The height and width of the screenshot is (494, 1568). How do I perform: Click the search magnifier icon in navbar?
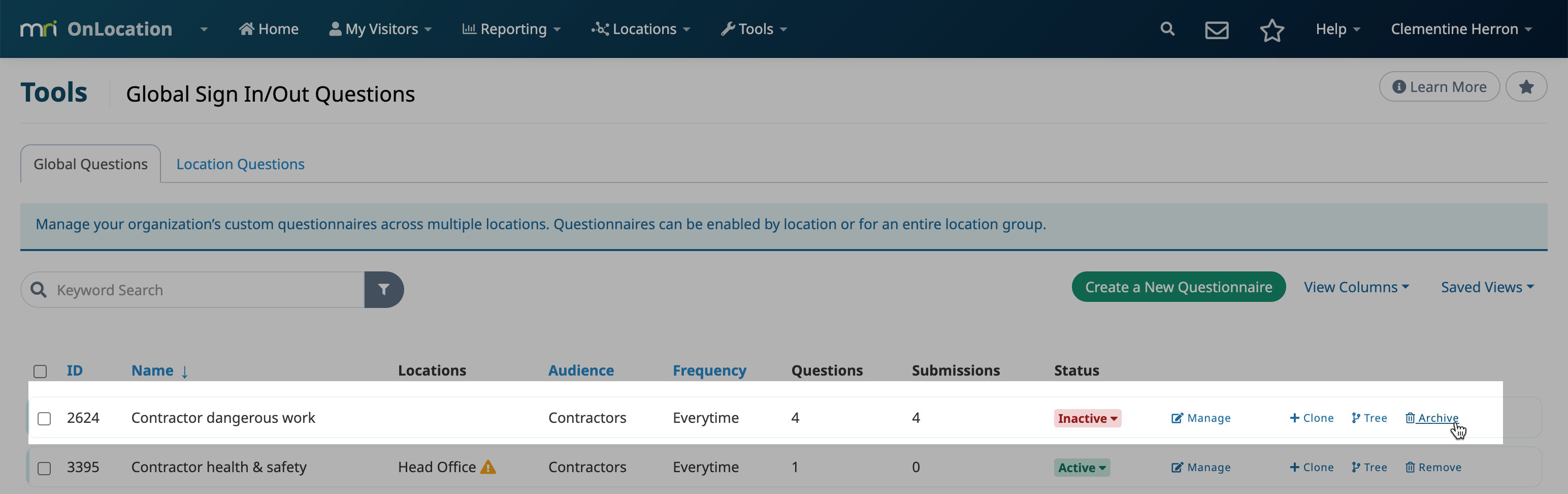tap(1167, 28)
